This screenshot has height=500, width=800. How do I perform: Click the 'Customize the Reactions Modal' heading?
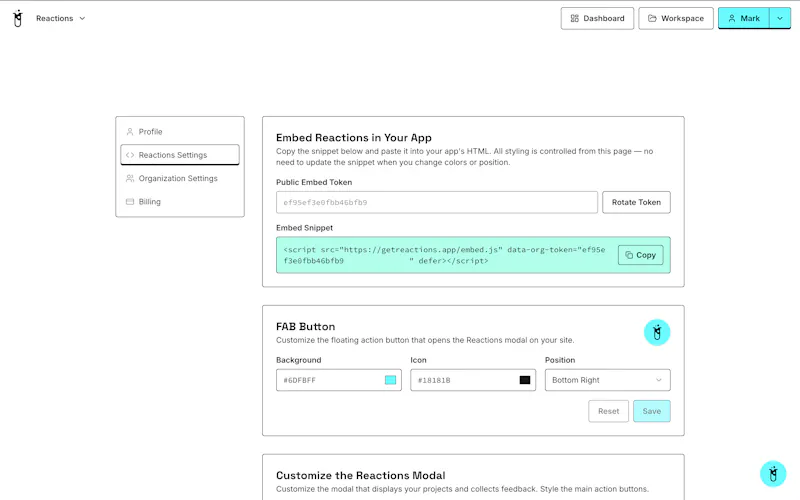tap(361, 476)
